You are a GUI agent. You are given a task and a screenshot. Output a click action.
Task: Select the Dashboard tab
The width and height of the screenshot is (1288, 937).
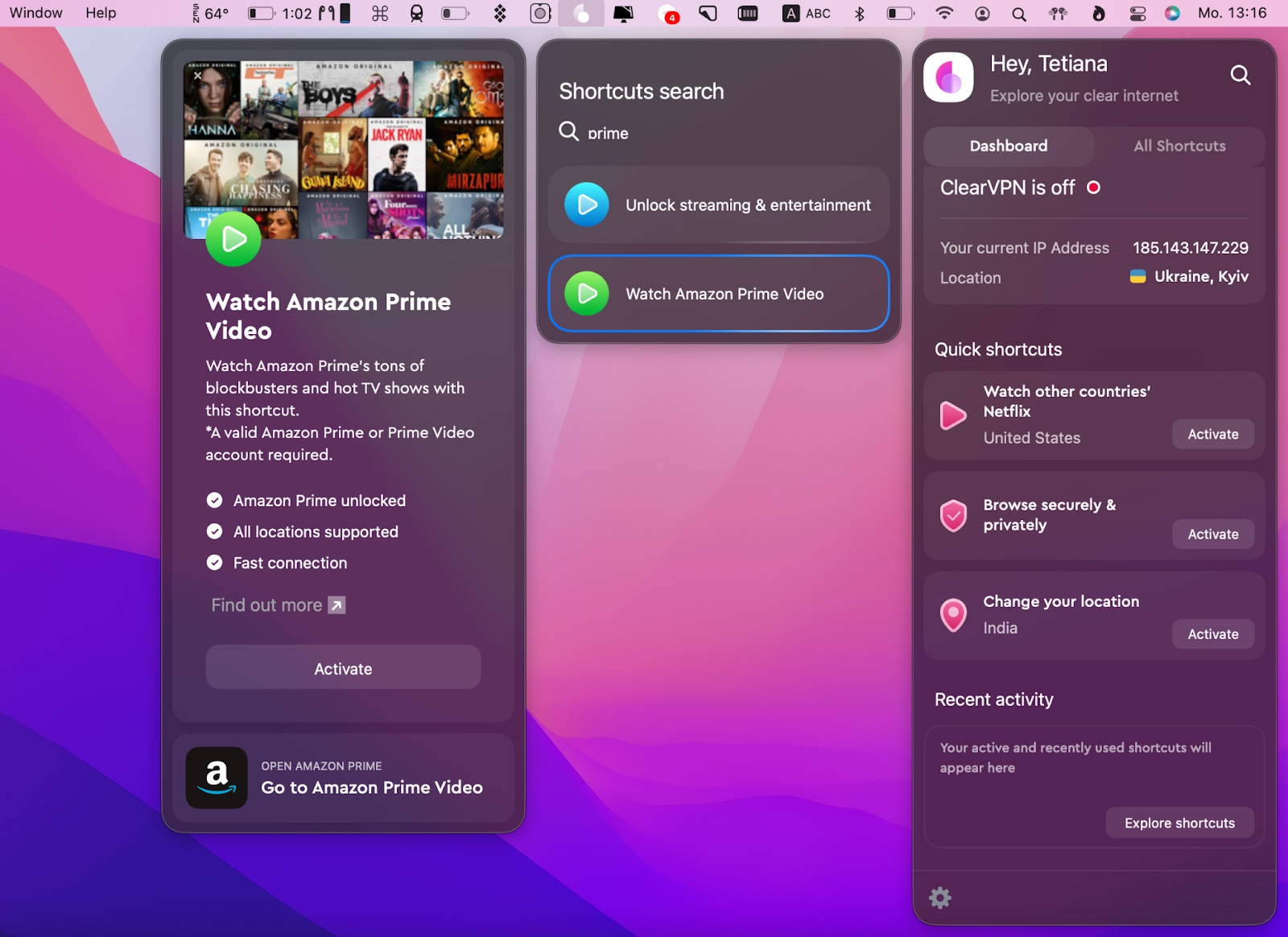click(x=1008, y=146)
